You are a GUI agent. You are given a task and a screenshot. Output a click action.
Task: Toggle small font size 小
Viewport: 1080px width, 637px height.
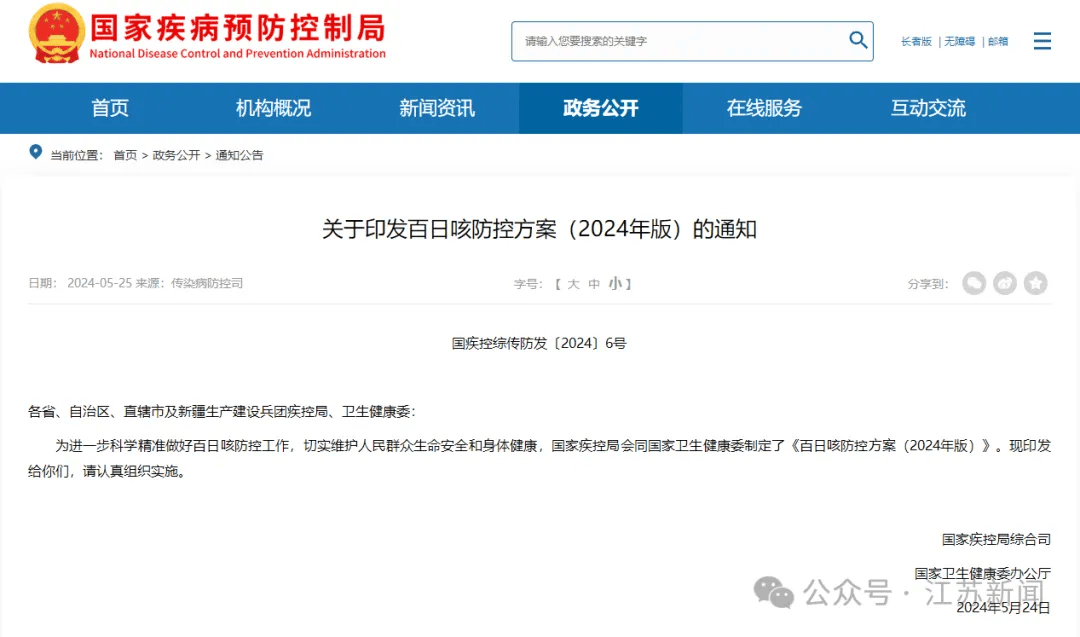tap(614, 284)
